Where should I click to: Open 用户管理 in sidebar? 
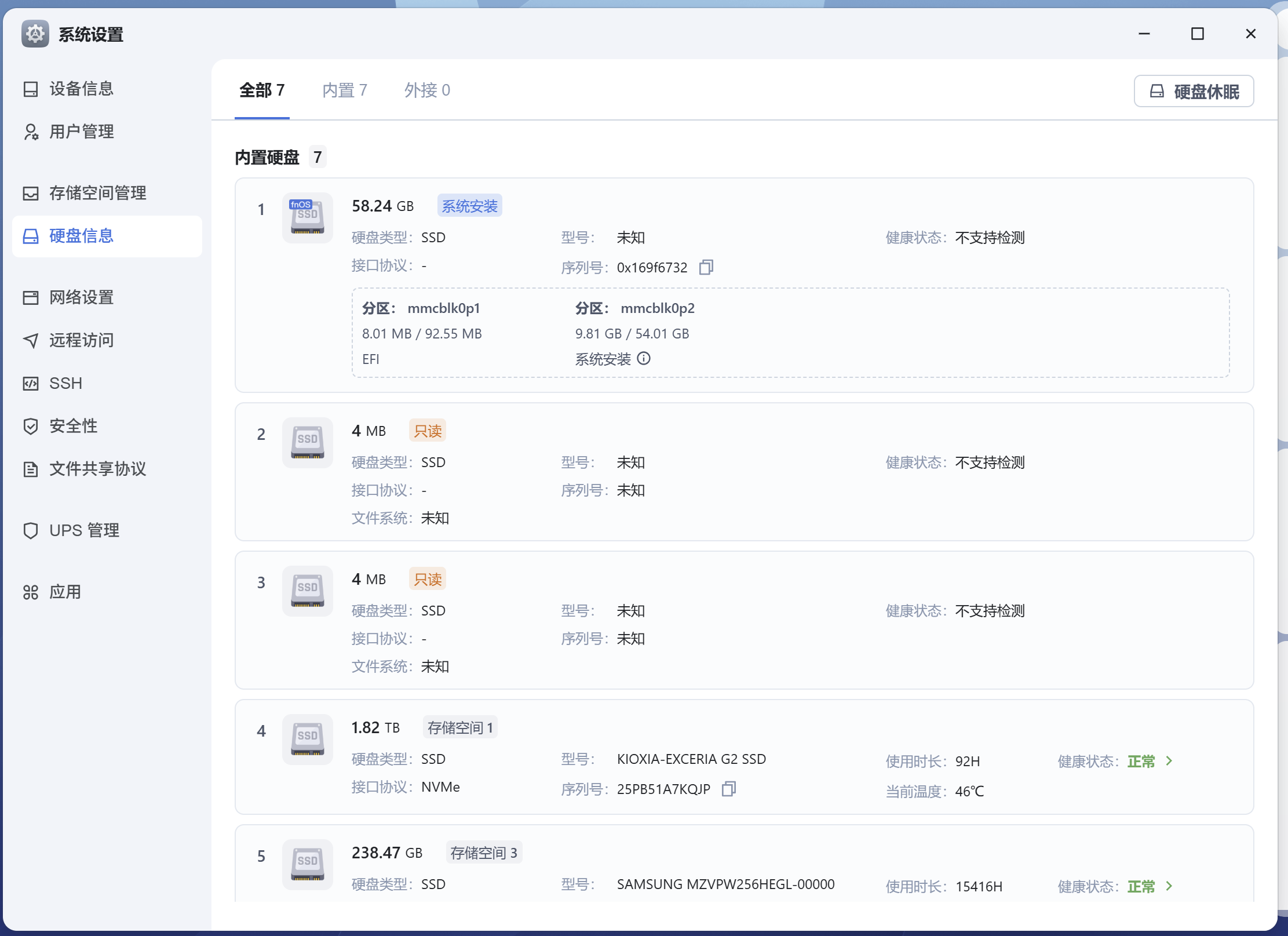pos(81,132)
